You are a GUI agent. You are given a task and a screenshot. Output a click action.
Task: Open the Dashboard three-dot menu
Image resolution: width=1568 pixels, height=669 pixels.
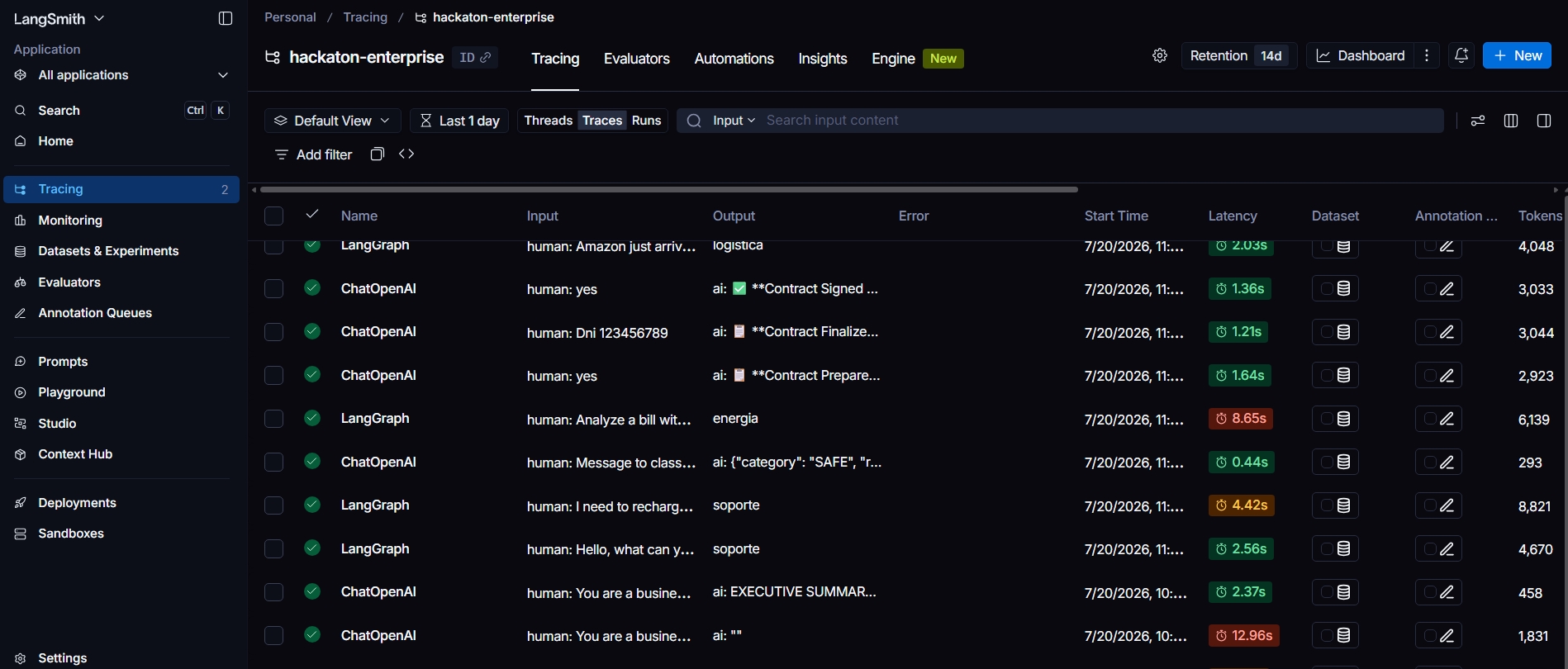pos(1427,55)
